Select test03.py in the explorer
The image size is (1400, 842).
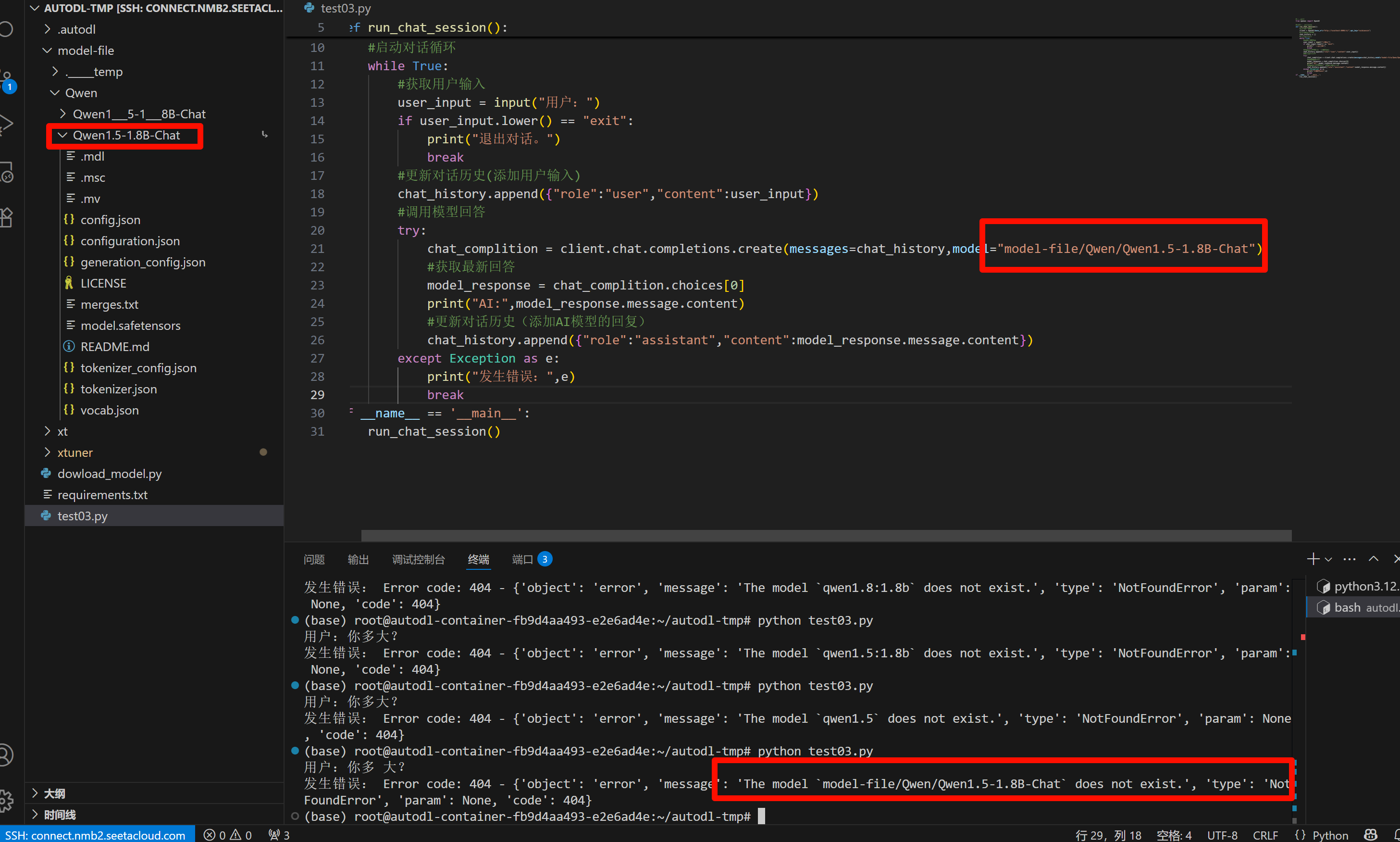[154, 516]
